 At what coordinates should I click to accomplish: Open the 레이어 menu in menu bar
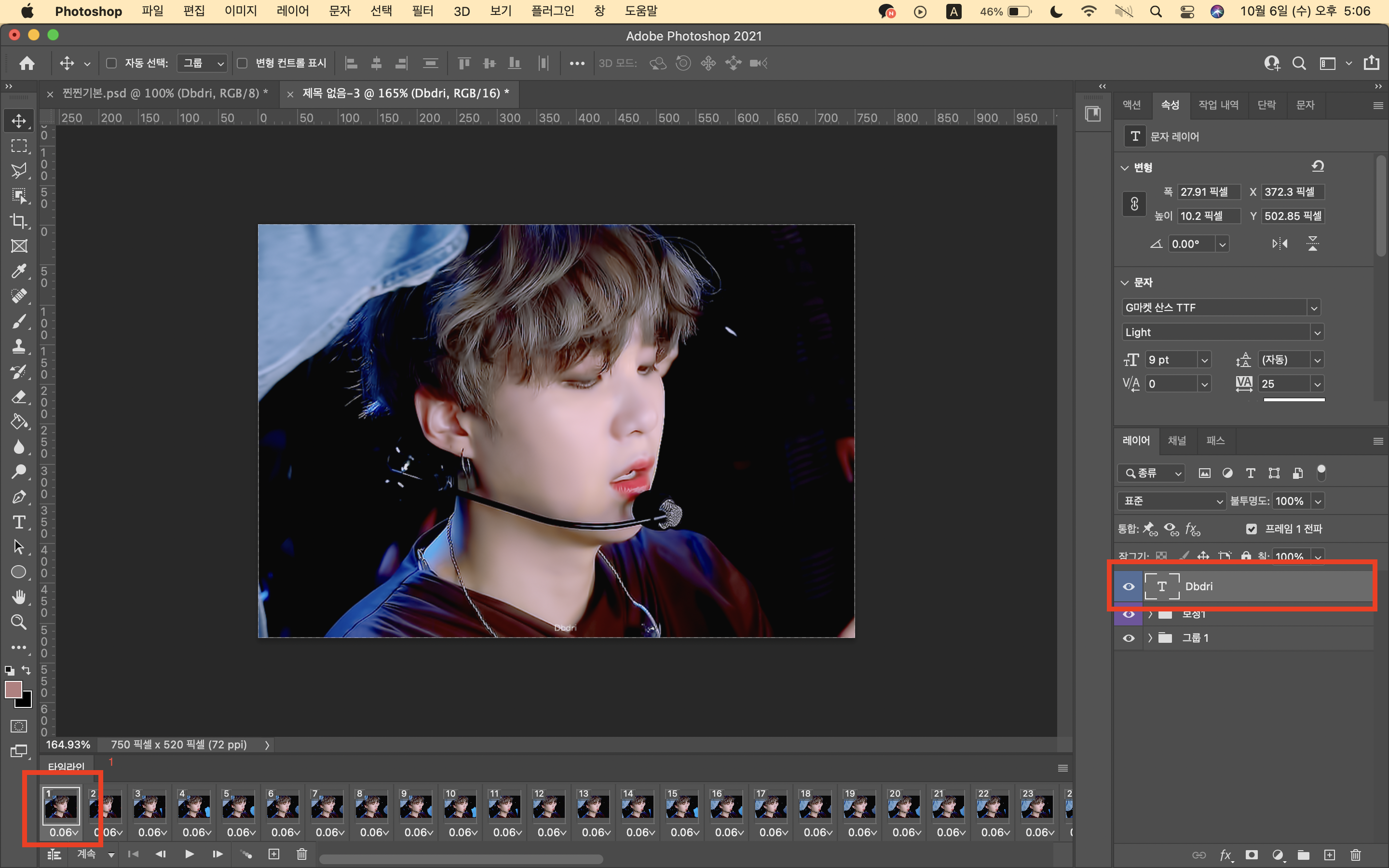coord(293,11)
